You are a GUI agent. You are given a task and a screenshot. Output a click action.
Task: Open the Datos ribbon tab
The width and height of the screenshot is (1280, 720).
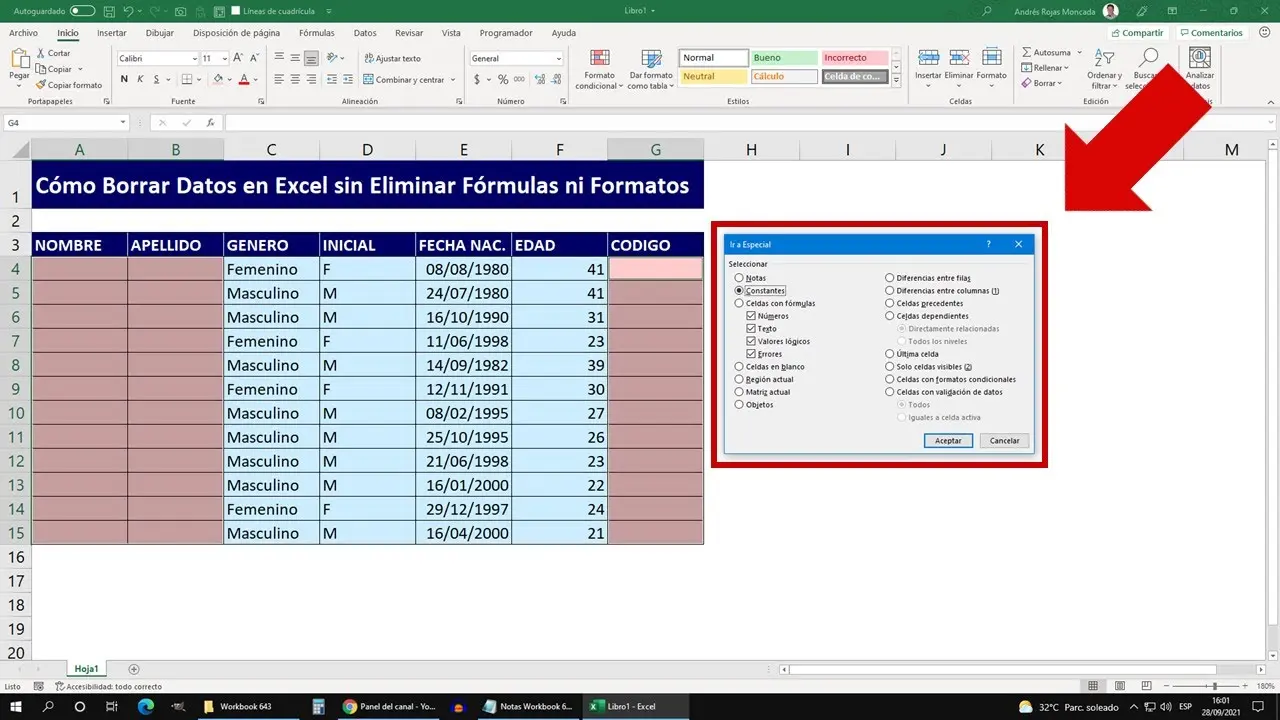[x=365, y=33]
